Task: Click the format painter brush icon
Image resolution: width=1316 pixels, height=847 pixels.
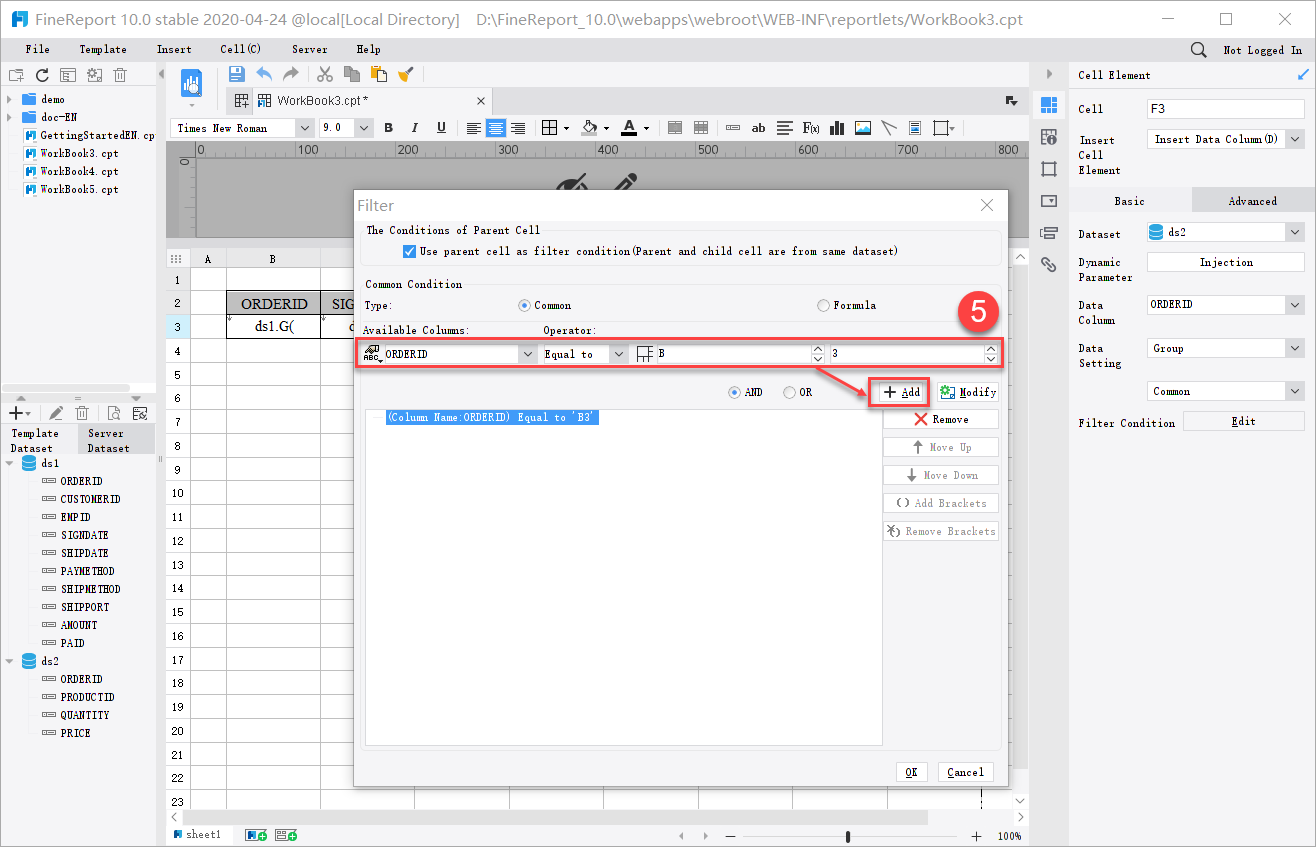Action: pos(405,74)
